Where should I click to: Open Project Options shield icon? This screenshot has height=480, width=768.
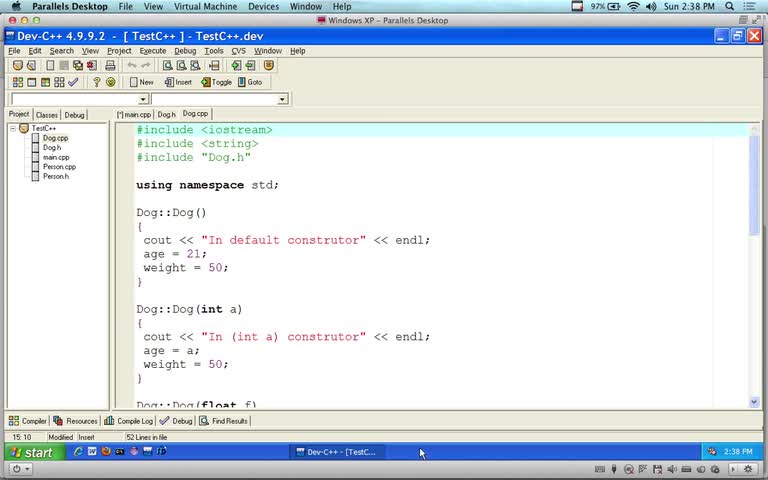[268, 65]
